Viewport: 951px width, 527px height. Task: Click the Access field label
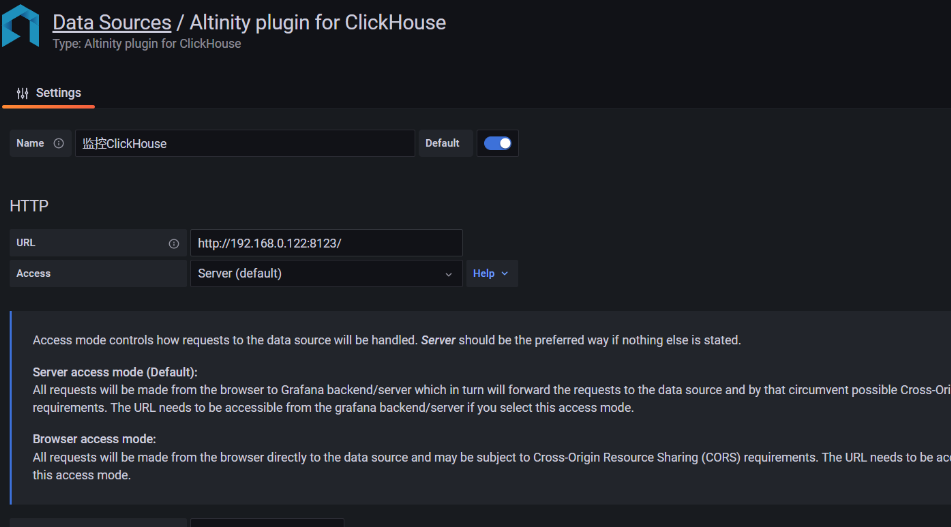33,274
